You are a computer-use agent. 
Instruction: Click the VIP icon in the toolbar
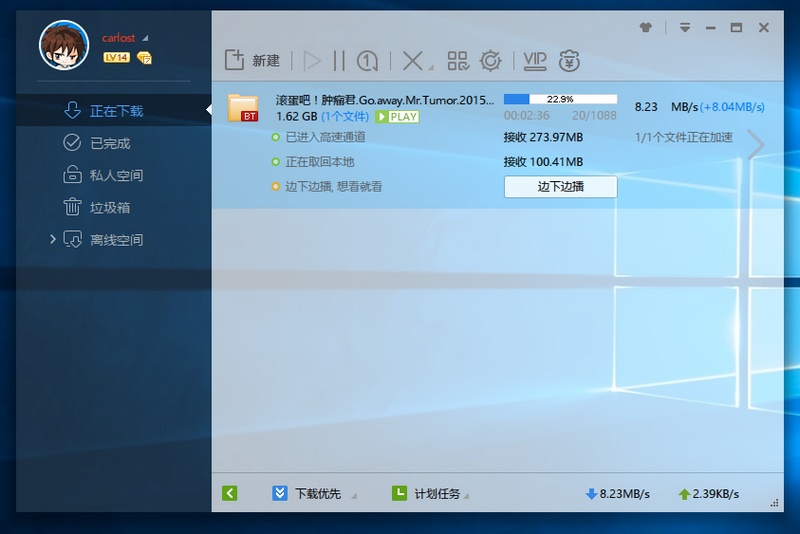(535, 61)
